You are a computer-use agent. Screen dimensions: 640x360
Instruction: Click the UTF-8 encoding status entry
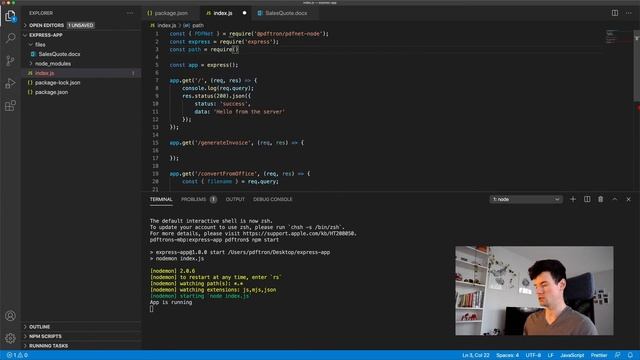coord(533,355)
